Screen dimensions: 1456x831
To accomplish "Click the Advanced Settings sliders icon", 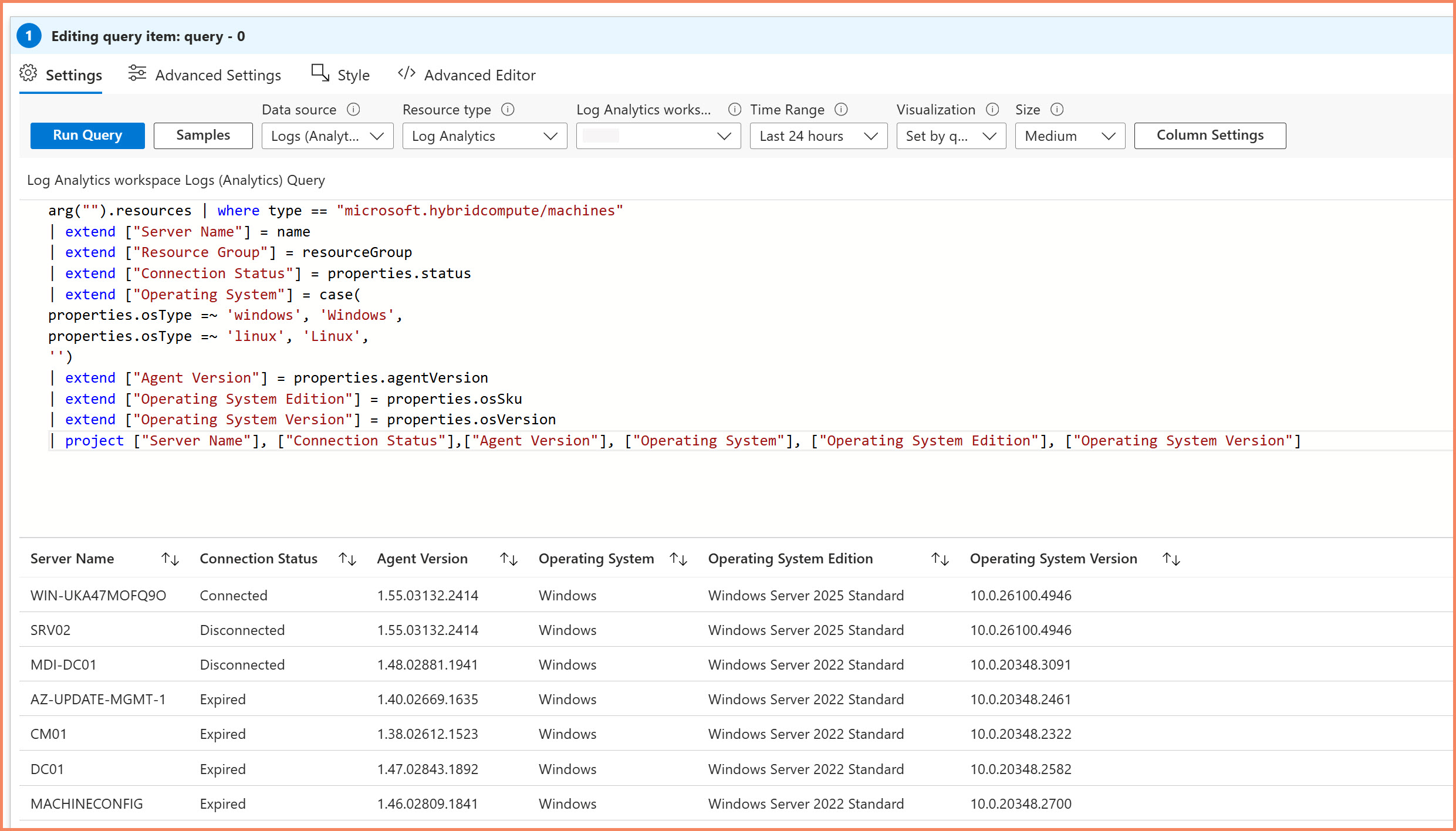I will pos(137,73).
